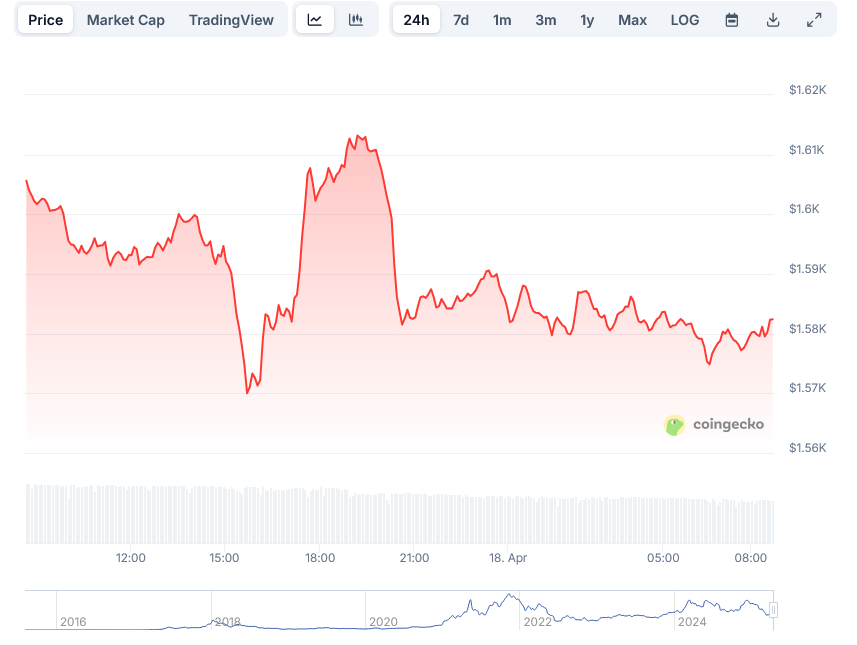Click the 2024 peak in minimap chart
This screenshot has width=857, height=645.
[x=690, y=600]
